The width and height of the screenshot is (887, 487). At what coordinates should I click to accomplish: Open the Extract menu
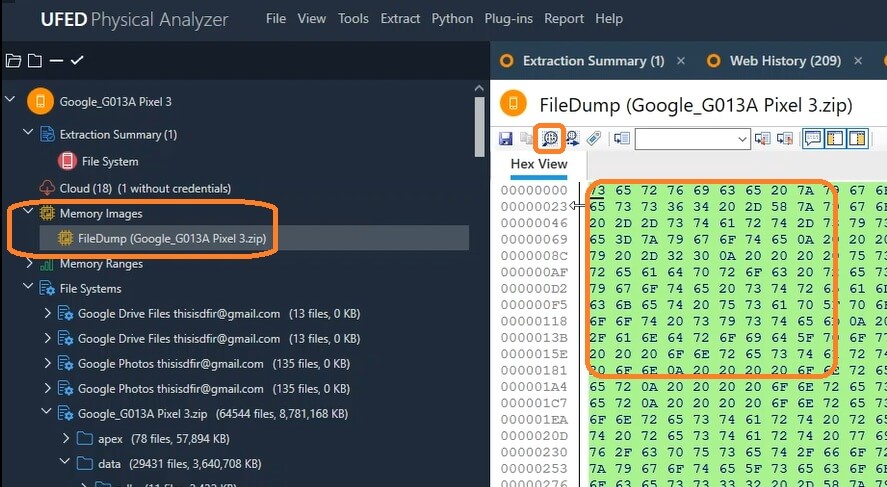point(400,19)
